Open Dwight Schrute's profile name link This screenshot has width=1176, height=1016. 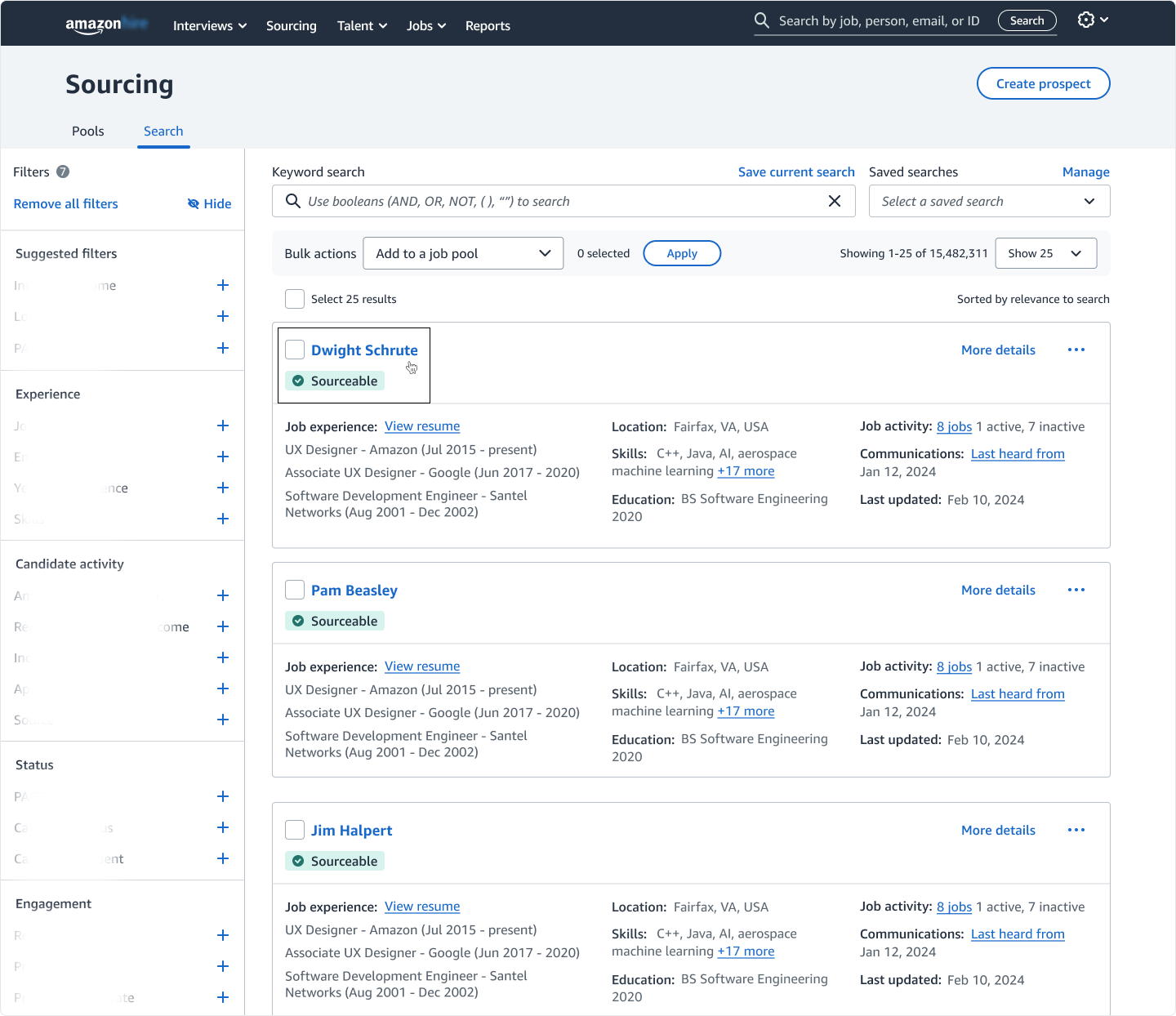[x=364, y=350]
